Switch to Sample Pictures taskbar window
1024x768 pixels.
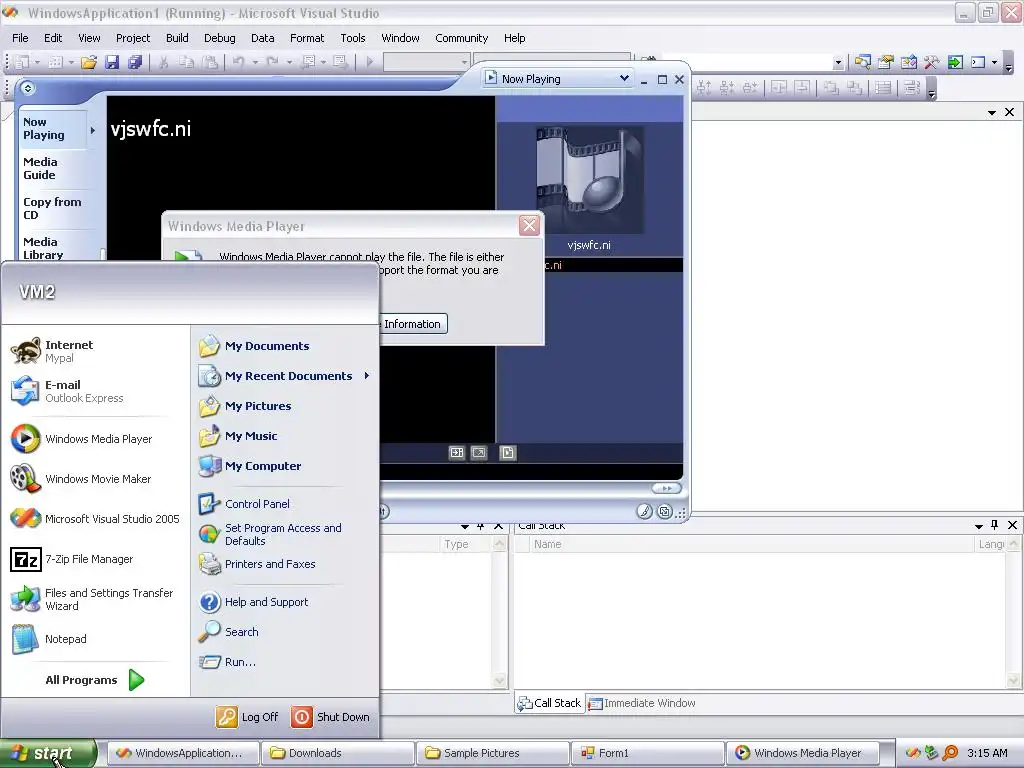[493, 753]
